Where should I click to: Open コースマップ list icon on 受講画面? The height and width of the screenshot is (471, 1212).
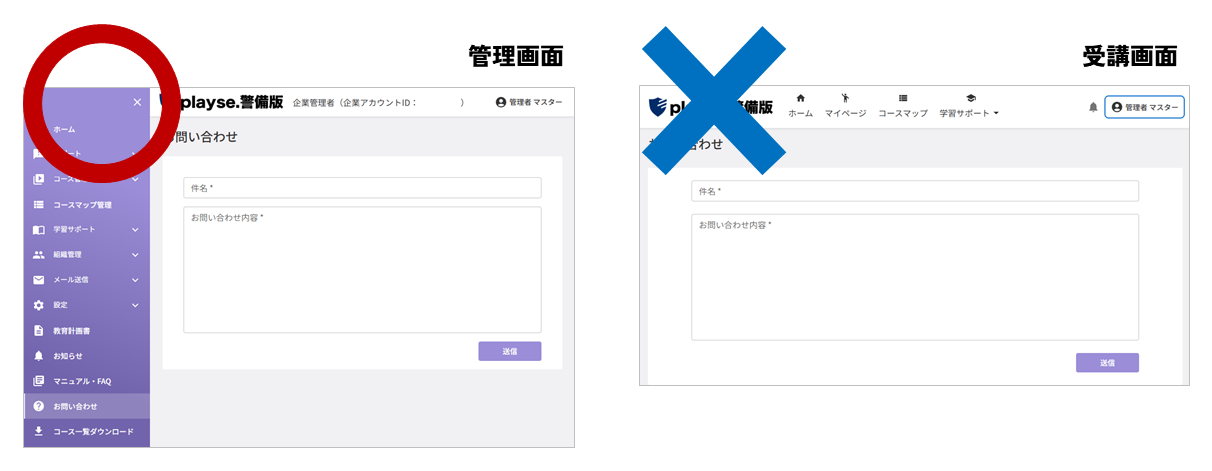tap(903, 98)
